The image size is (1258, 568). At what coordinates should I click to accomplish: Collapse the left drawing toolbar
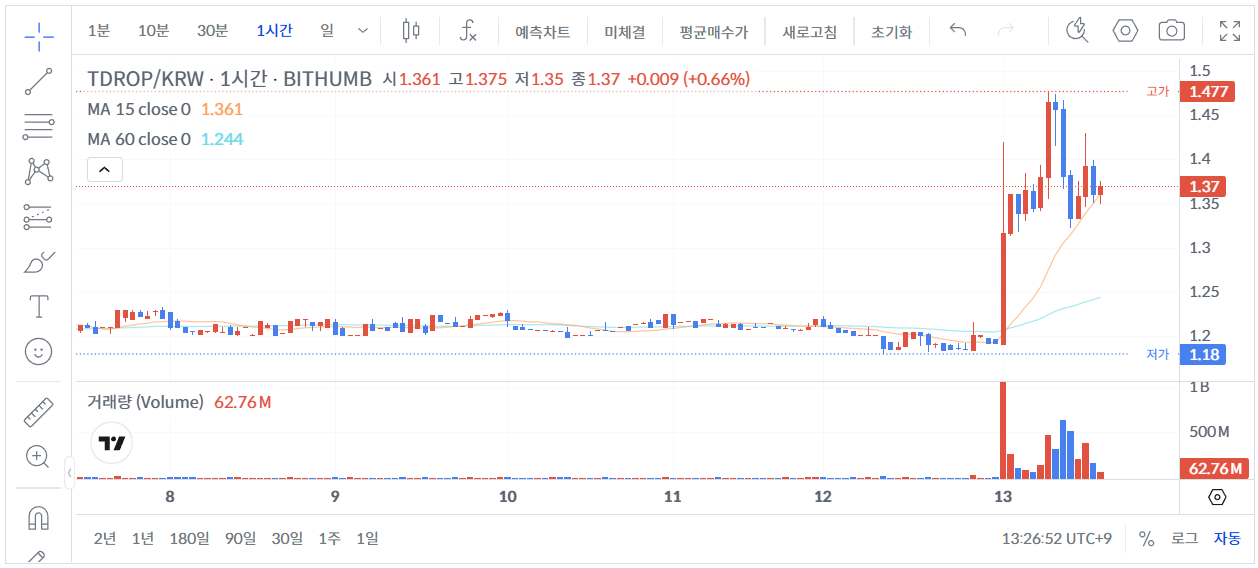[x=69, y=471]
